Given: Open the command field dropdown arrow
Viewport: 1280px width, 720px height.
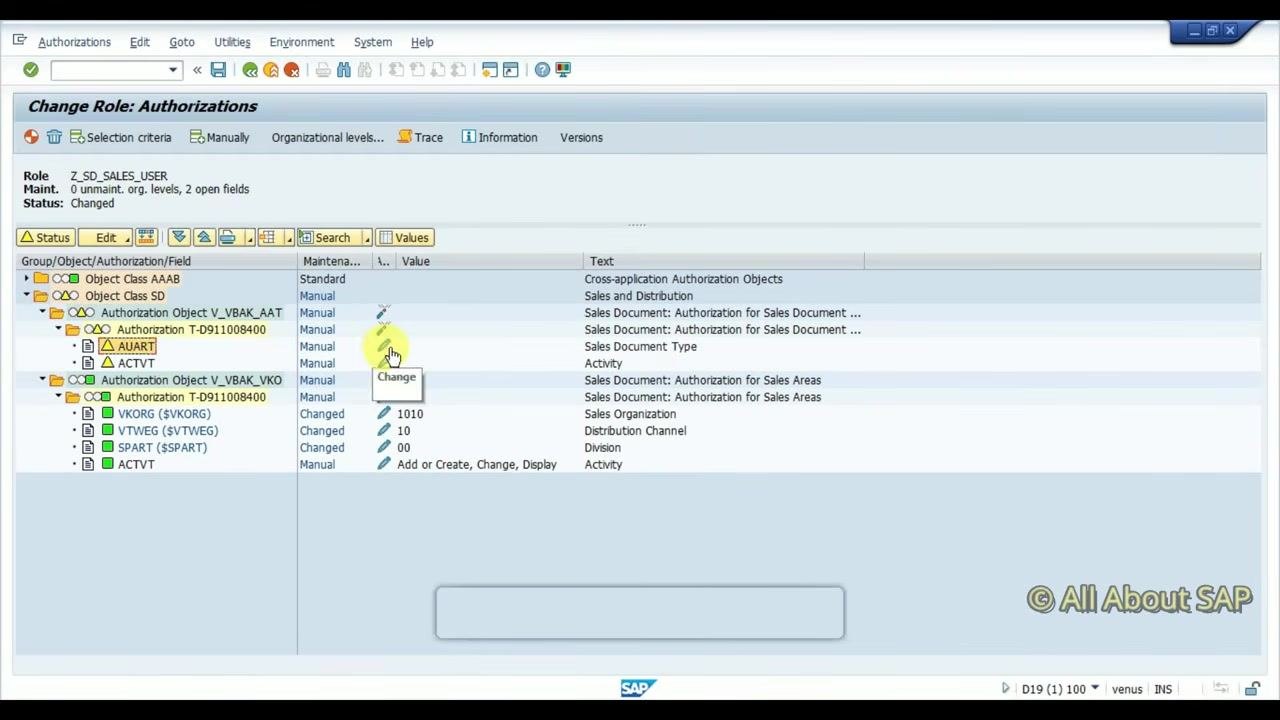Looking at the screenshot, I should (x=173, y=70).
